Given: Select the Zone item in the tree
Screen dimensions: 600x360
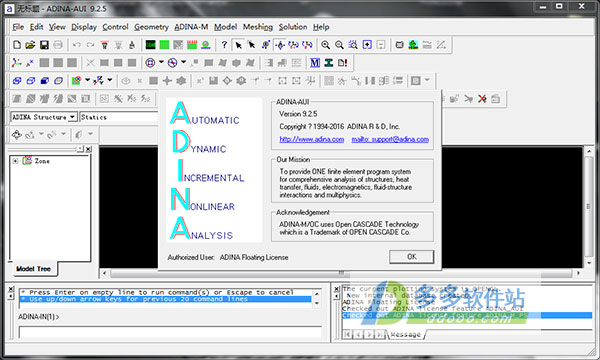Looking at the screenshot, I should point(42,161).
